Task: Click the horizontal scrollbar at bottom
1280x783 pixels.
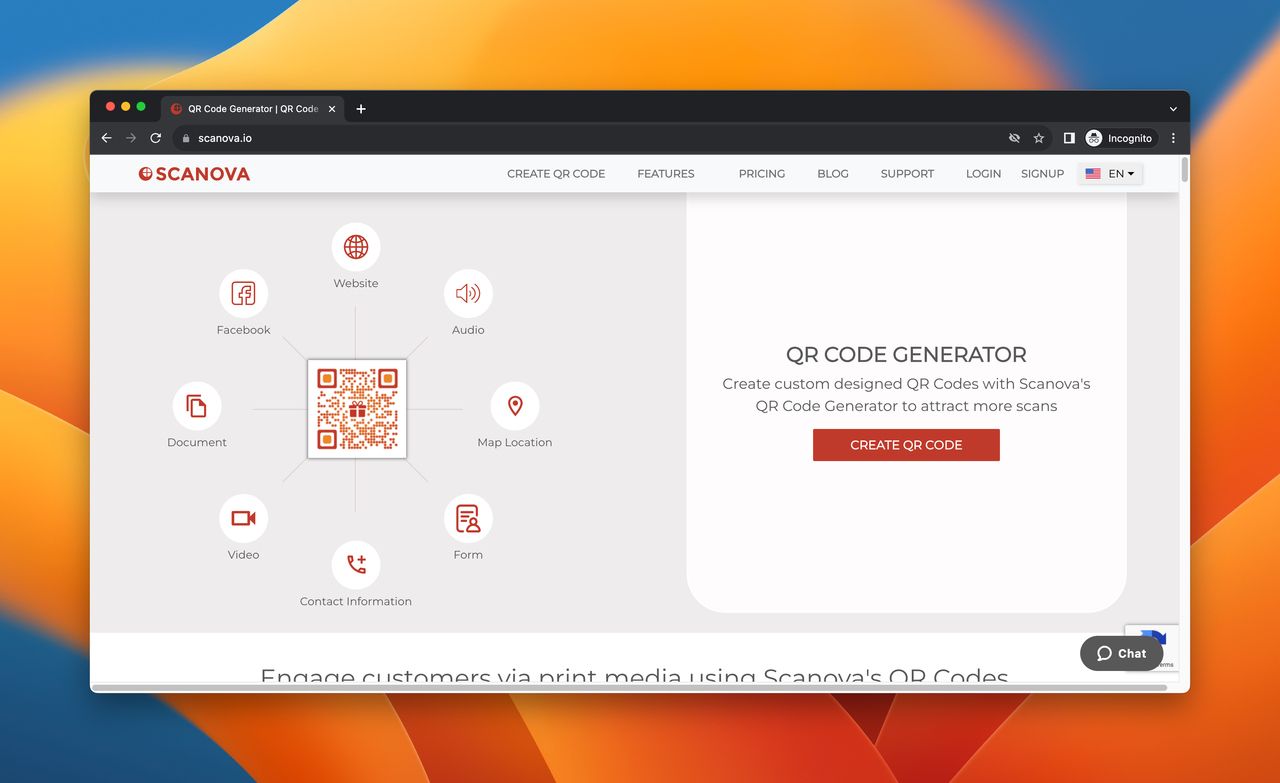Action: (630, 687)
